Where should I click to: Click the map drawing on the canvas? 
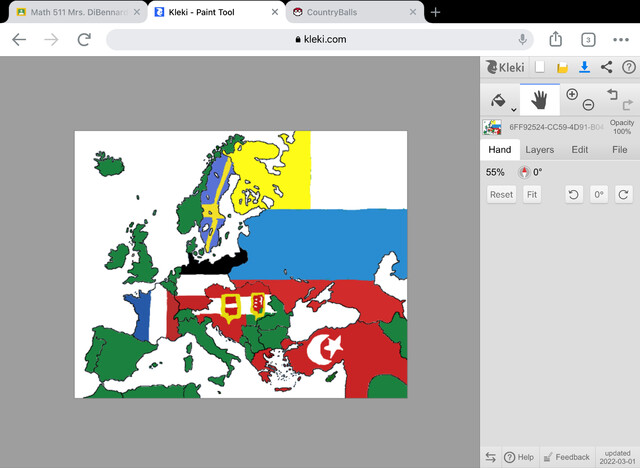pyautogui.click(x=241, y=264)
